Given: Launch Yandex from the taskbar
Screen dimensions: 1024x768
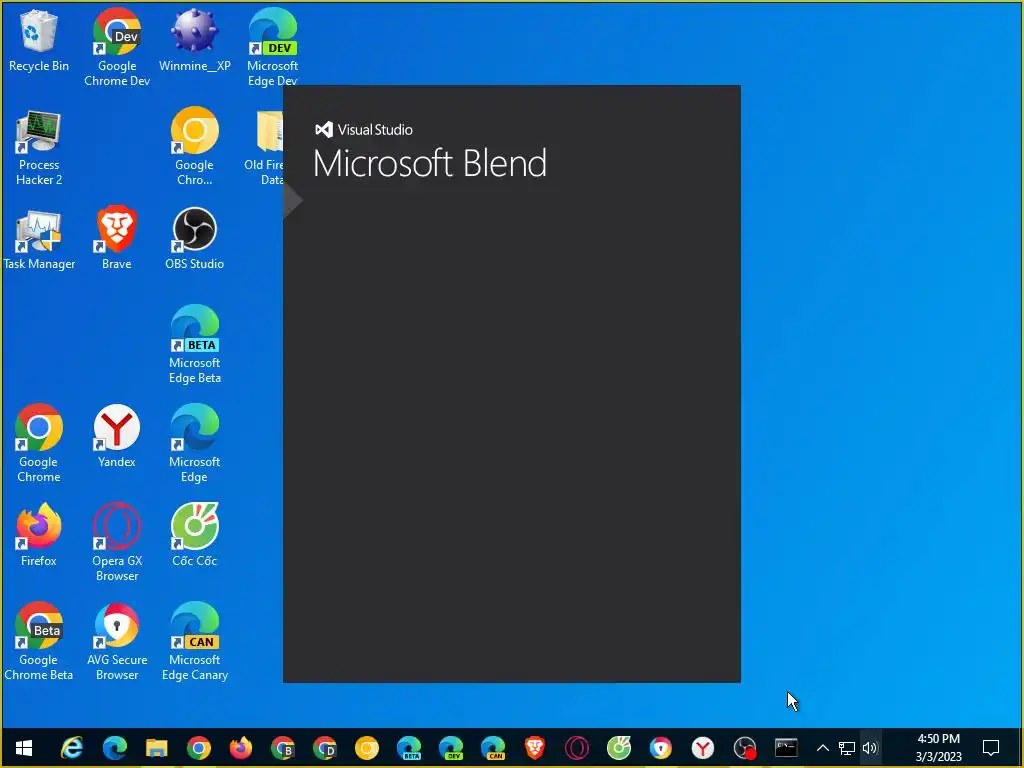Looking at the screenshot, I should [703, 748].
